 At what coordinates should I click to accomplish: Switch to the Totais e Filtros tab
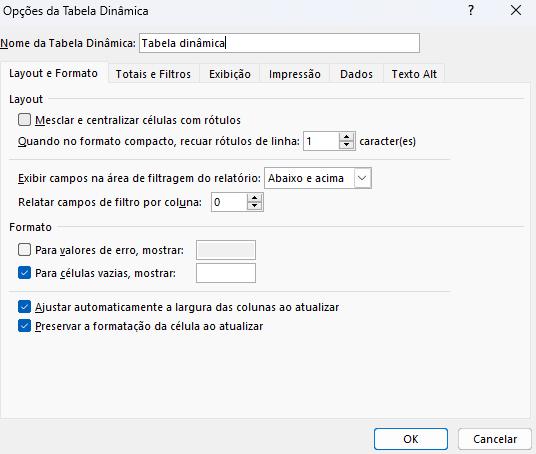point(153,74)
